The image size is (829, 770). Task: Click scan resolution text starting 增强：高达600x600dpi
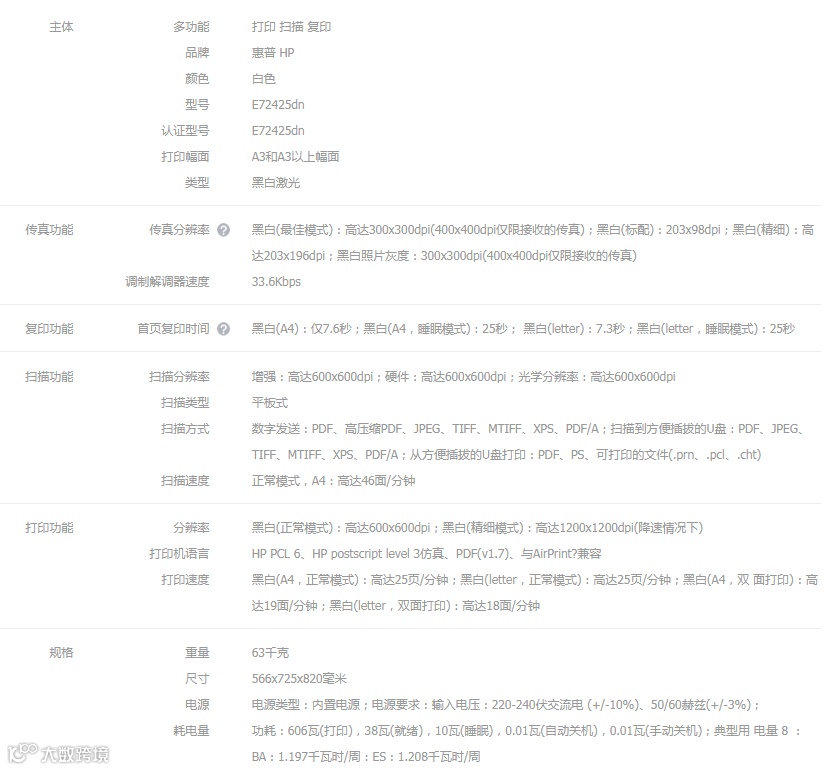pos(464,377)
